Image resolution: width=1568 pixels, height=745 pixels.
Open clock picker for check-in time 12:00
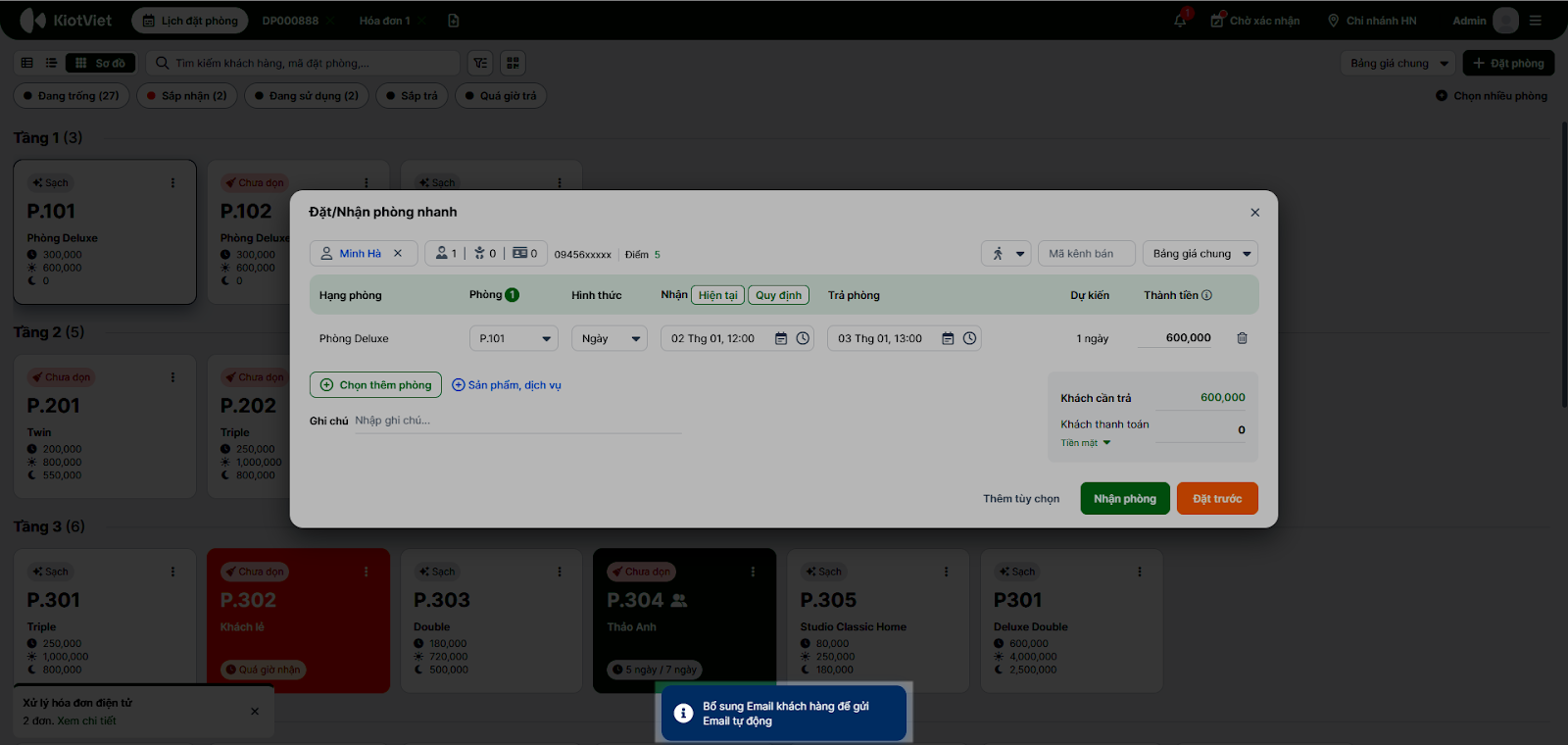(x=803, y=338)
